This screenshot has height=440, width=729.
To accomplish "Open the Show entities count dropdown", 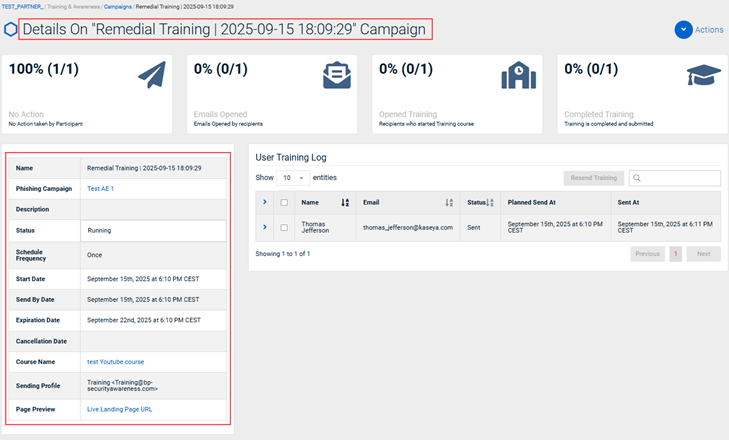I will pos(293,178).
